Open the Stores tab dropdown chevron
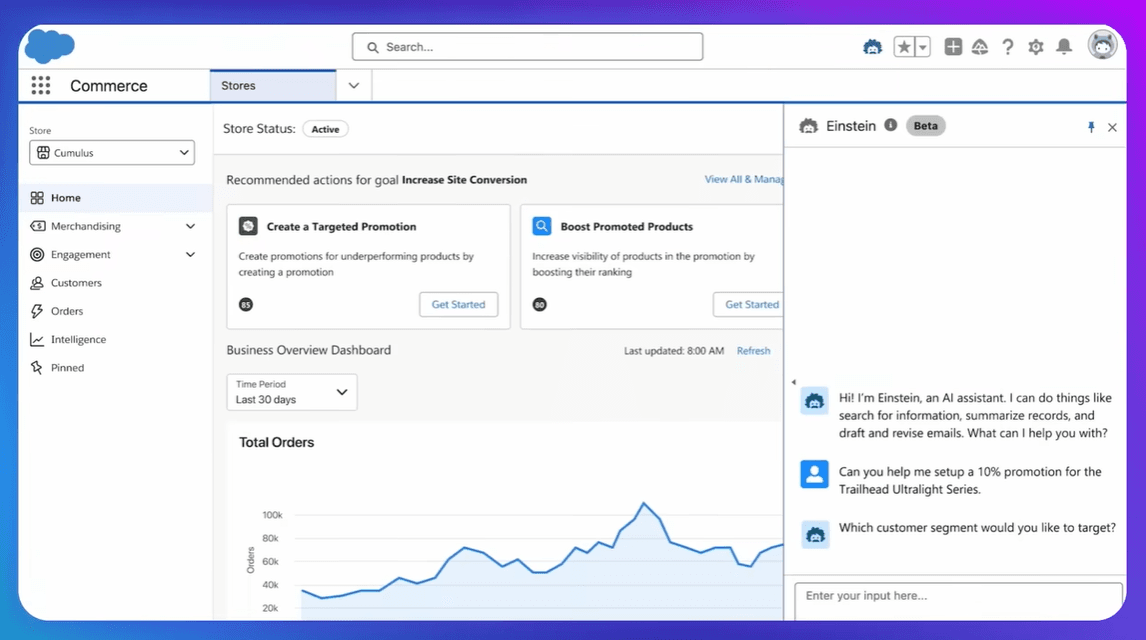This screenshot has width=1146, height=640. click(354, 85)
